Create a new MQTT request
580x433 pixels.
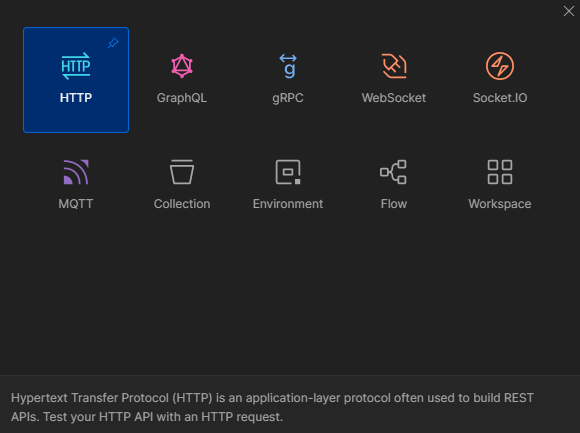click(x=76, y=172)
